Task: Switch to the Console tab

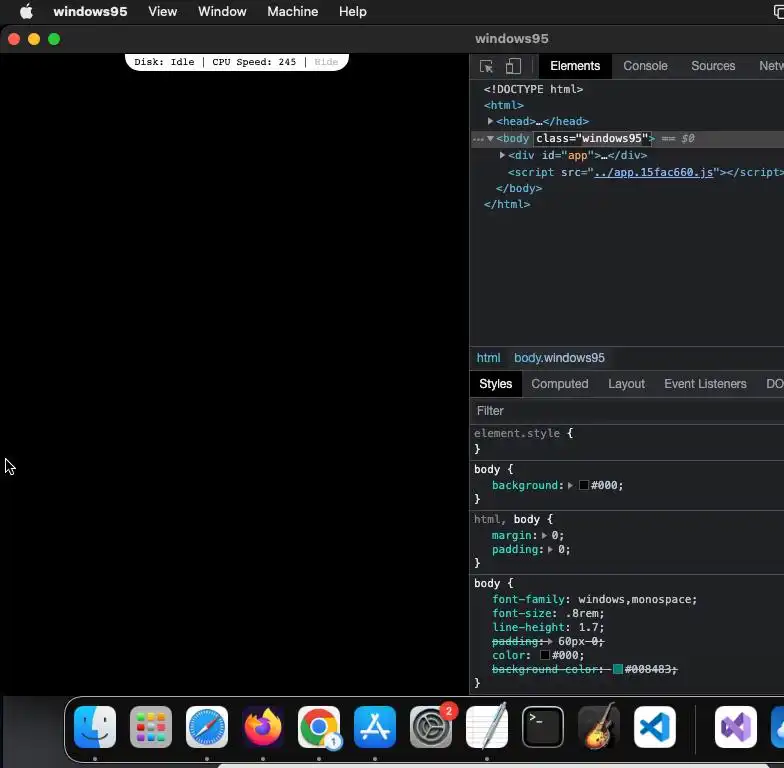Action: click(645, 66)
